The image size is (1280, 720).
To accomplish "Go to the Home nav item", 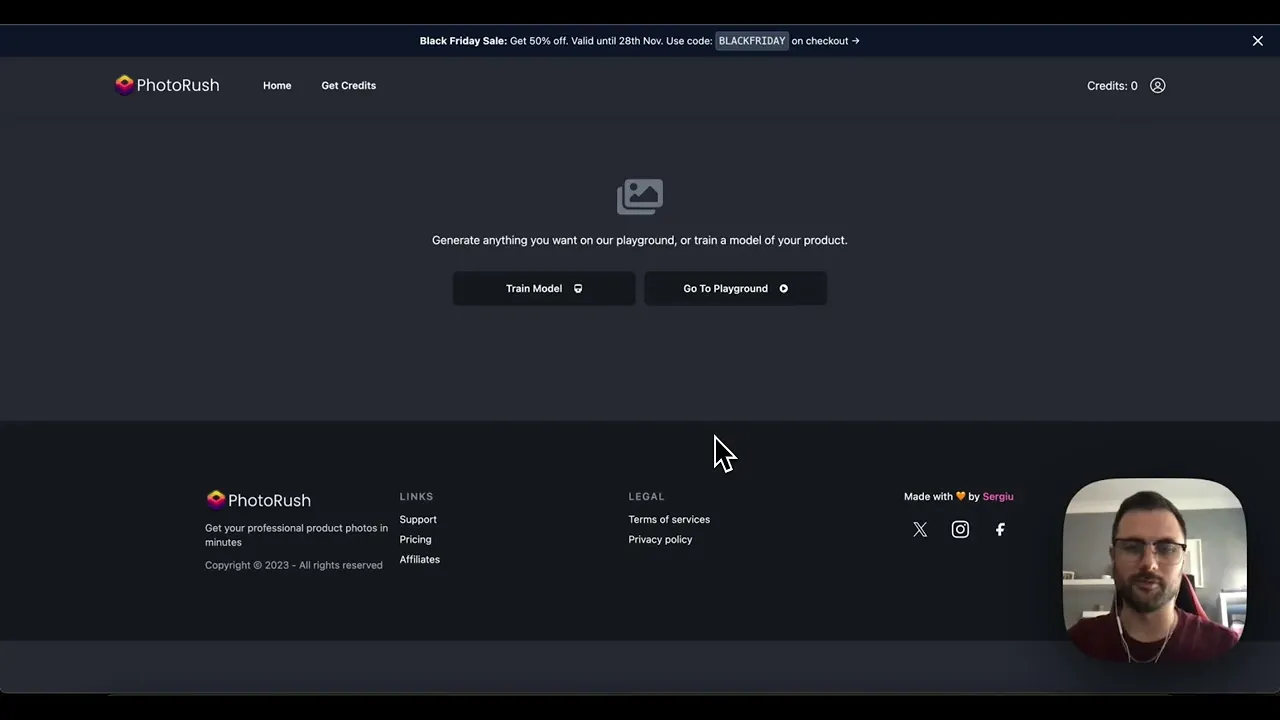I will coord(277,86).
